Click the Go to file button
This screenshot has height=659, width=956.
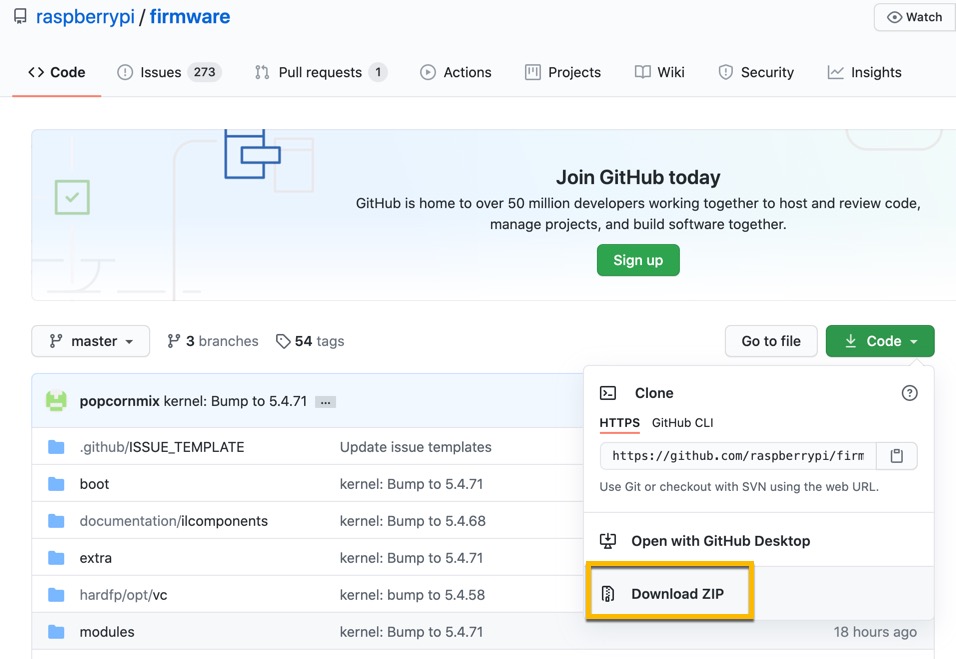771,341
